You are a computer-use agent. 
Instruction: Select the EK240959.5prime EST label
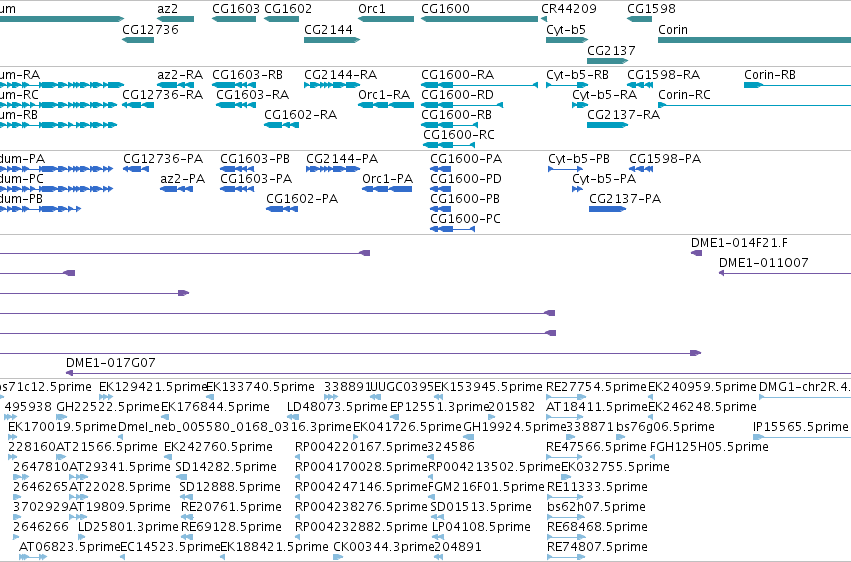click(702, 387)
